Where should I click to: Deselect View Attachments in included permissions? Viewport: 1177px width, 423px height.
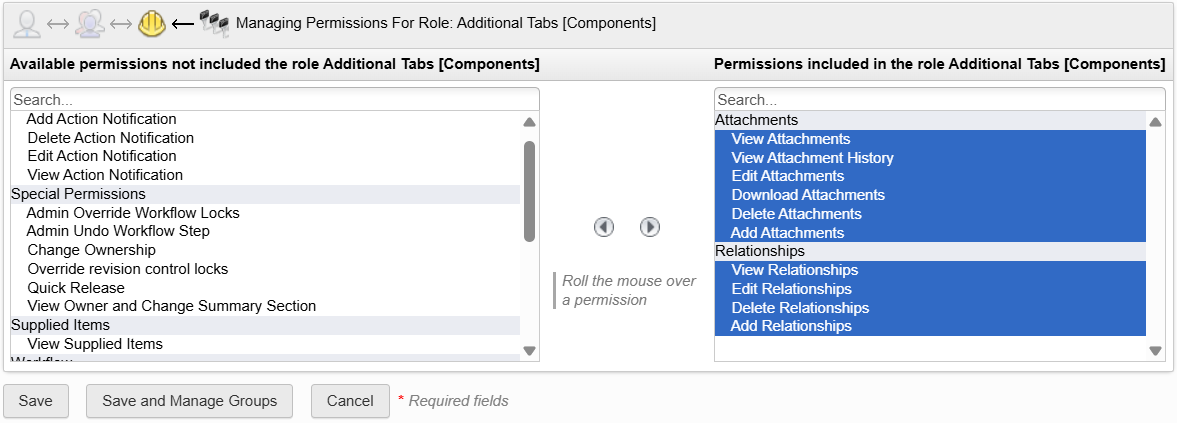790,139
